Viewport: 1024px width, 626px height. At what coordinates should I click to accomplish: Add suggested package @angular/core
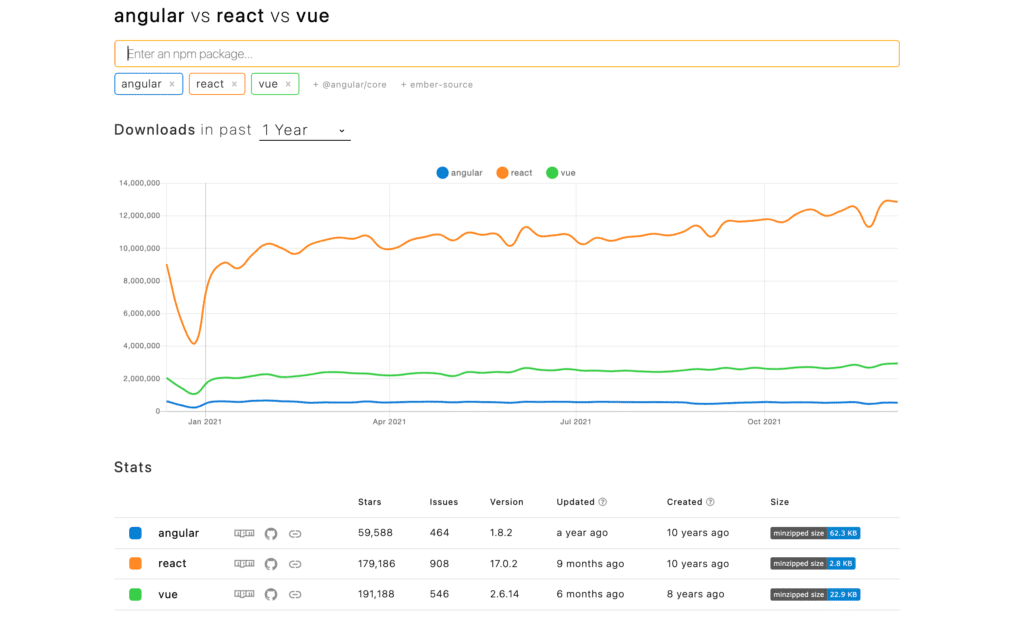349,85
